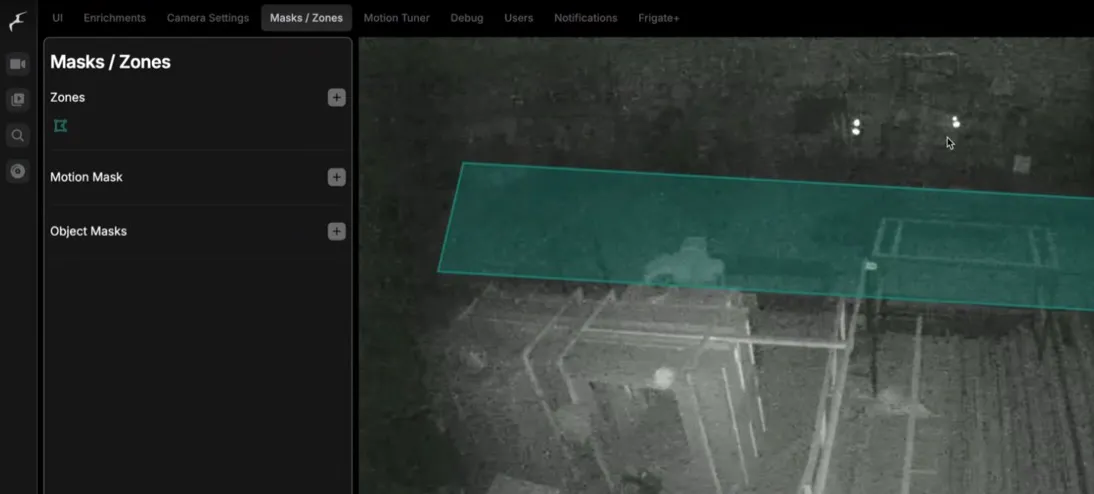Select the green zone polygon icon
This screenshot has width=1094, height=494.
click(61, 126)
